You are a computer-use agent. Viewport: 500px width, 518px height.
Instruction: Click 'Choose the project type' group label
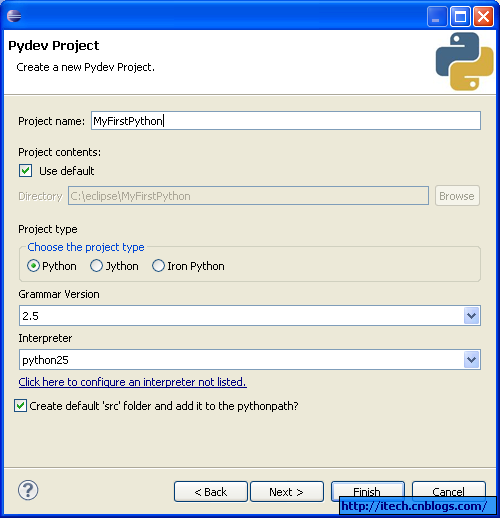pos(86,247)
